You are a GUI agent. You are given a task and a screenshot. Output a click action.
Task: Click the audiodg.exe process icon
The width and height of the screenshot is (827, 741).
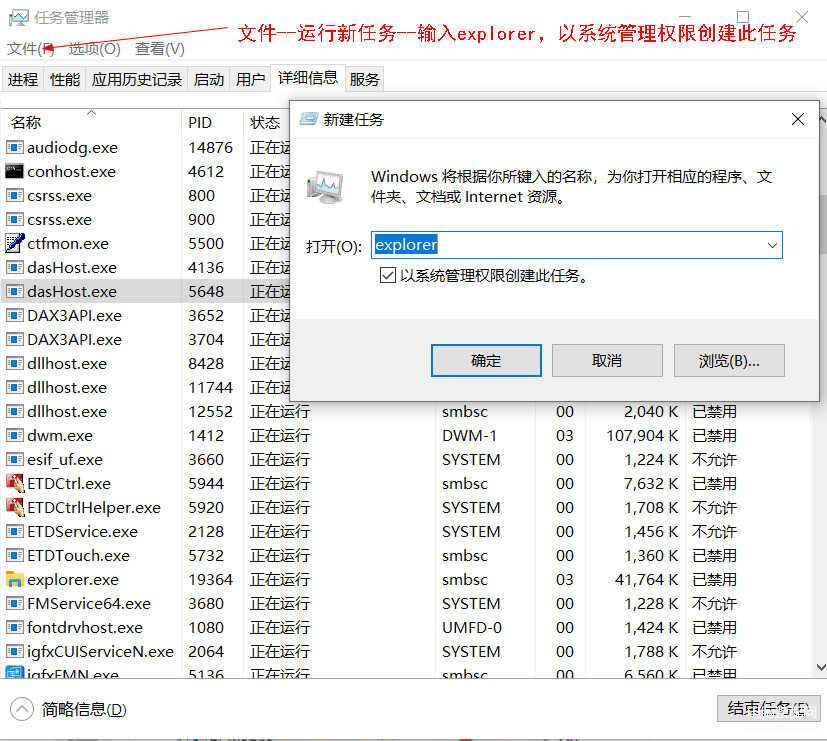tap(14, 147)
